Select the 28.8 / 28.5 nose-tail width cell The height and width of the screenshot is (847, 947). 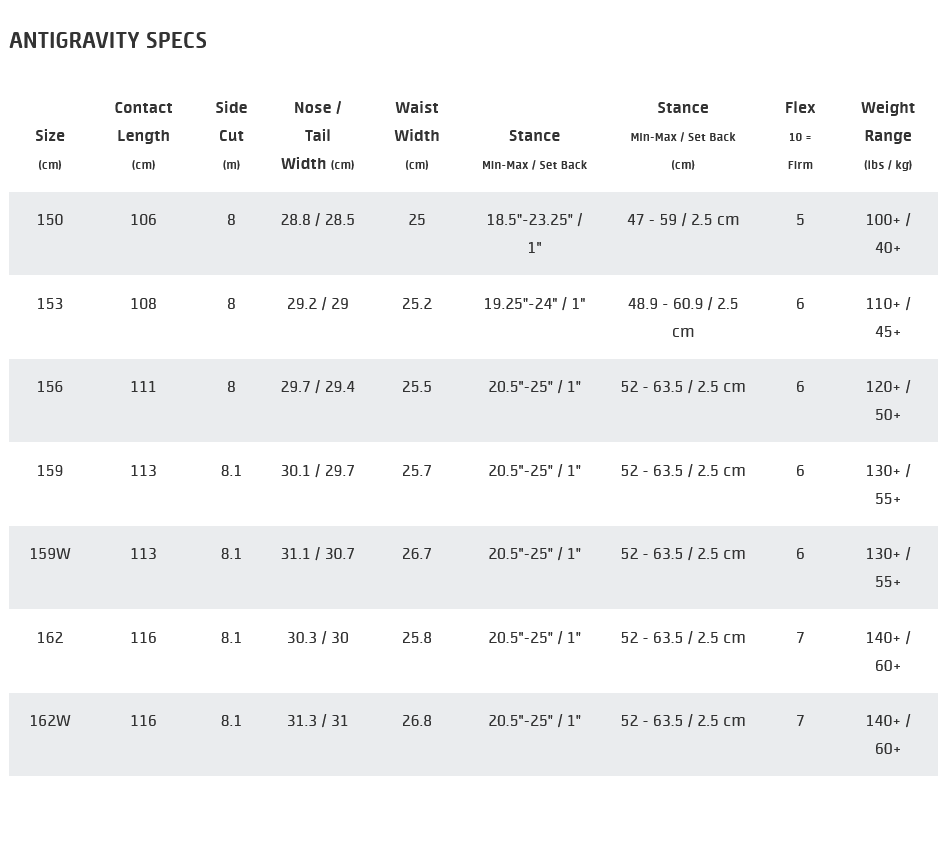coord(318,220)
